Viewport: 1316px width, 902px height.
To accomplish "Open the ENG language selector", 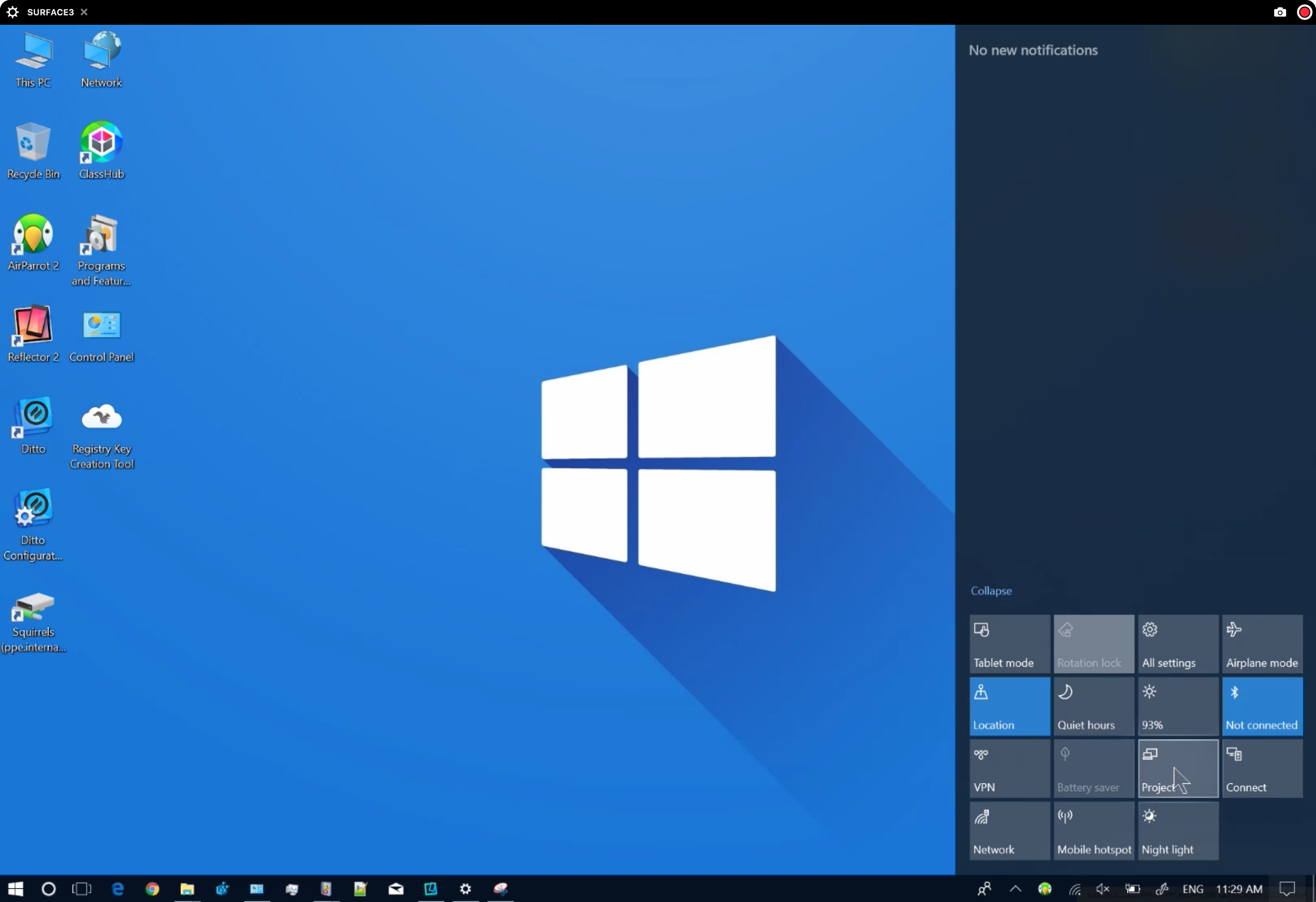I will (x=1194, y=889).
